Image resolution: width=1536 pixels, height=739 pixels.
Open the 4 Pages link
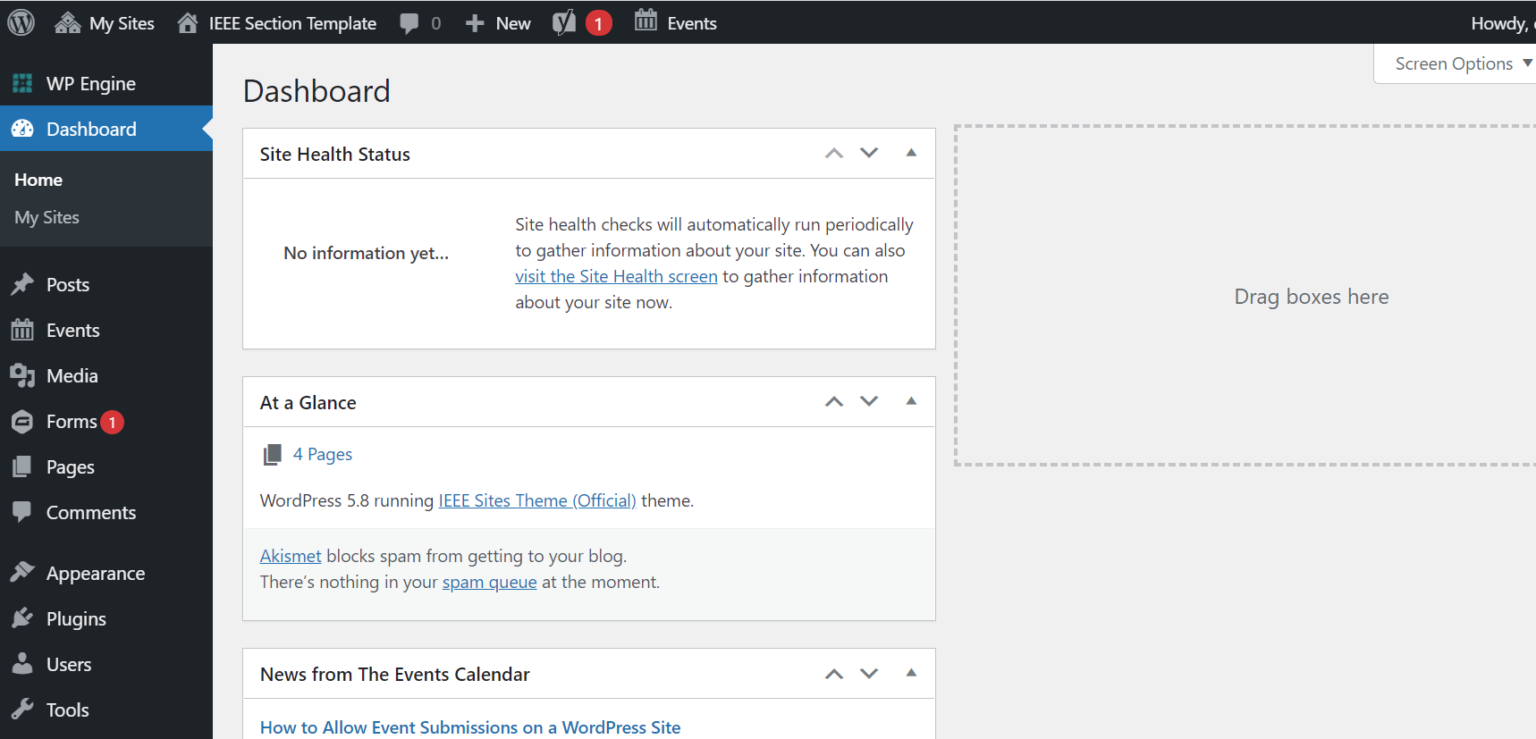coord(320,453)
